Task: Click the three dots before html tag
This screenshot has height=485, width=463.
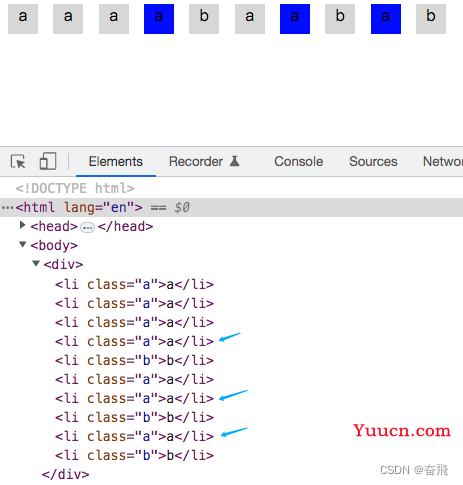Action: click(x=7, y=208)
